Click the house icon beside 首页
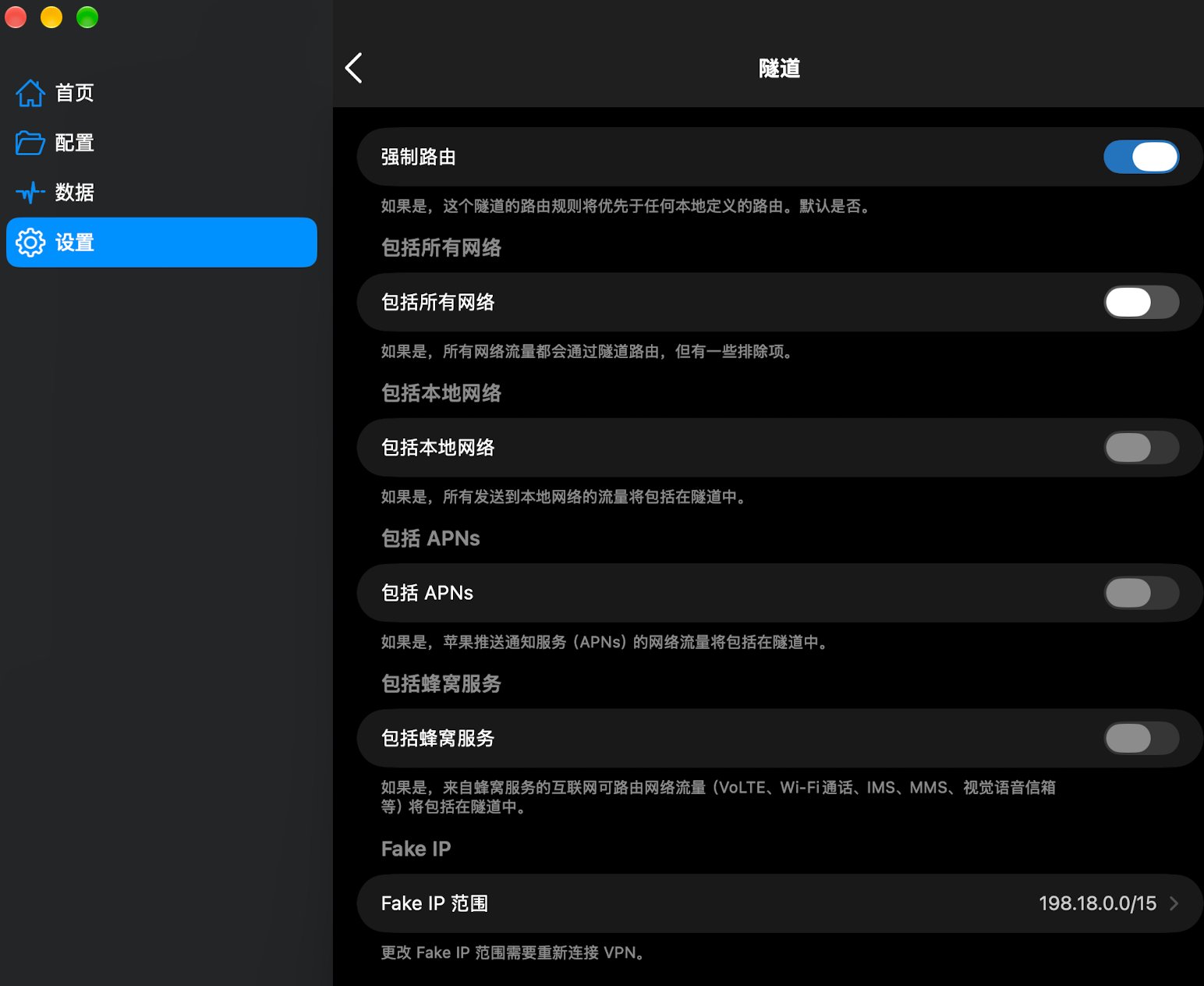The height and width of the screenshot is (986, 1204). (30, 93)
